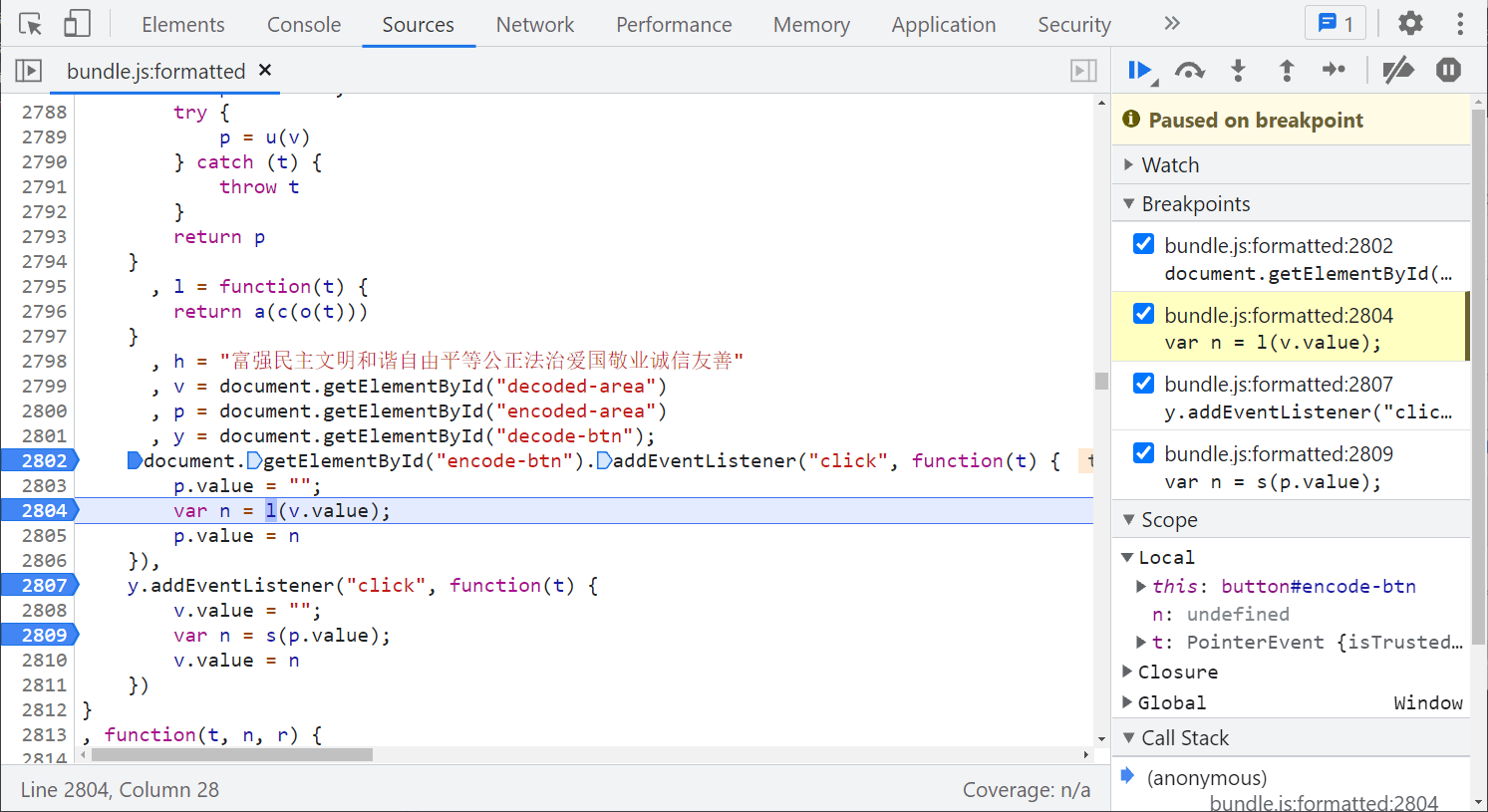The height and width of the screenshot is (812, 1488).
Task: Open the Performance tab
Action: coord(674,24)
